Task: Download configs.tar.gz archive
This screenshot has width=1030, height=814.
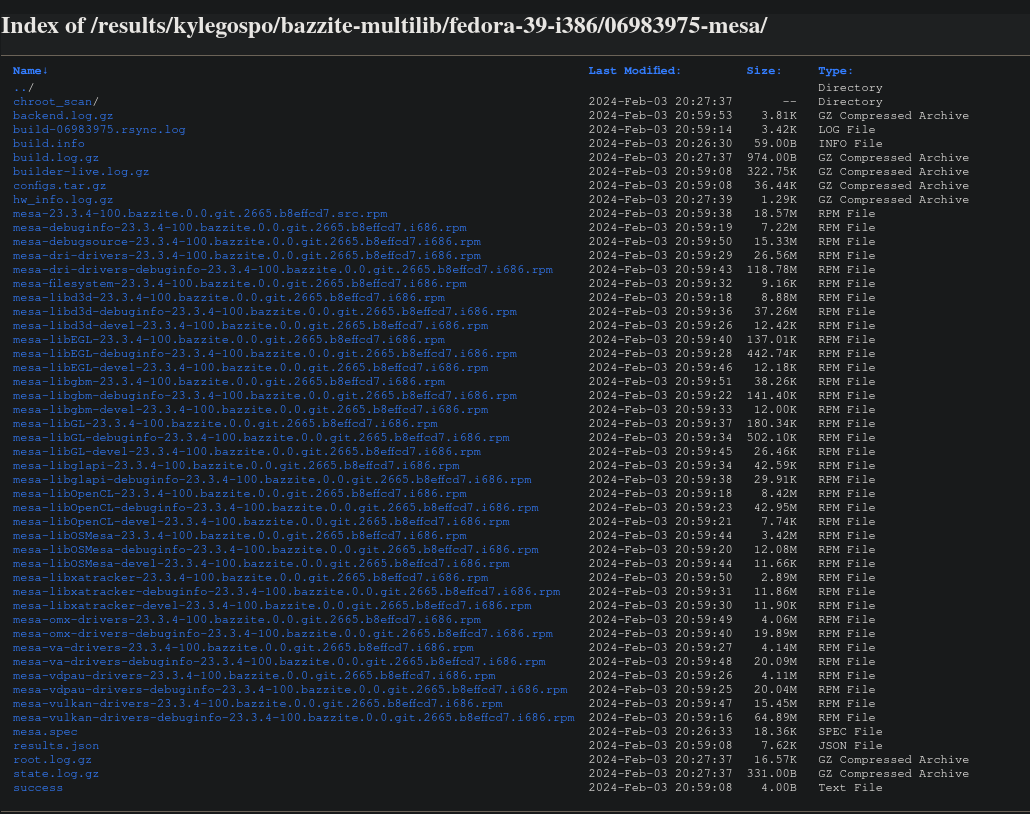Action: 59,185
